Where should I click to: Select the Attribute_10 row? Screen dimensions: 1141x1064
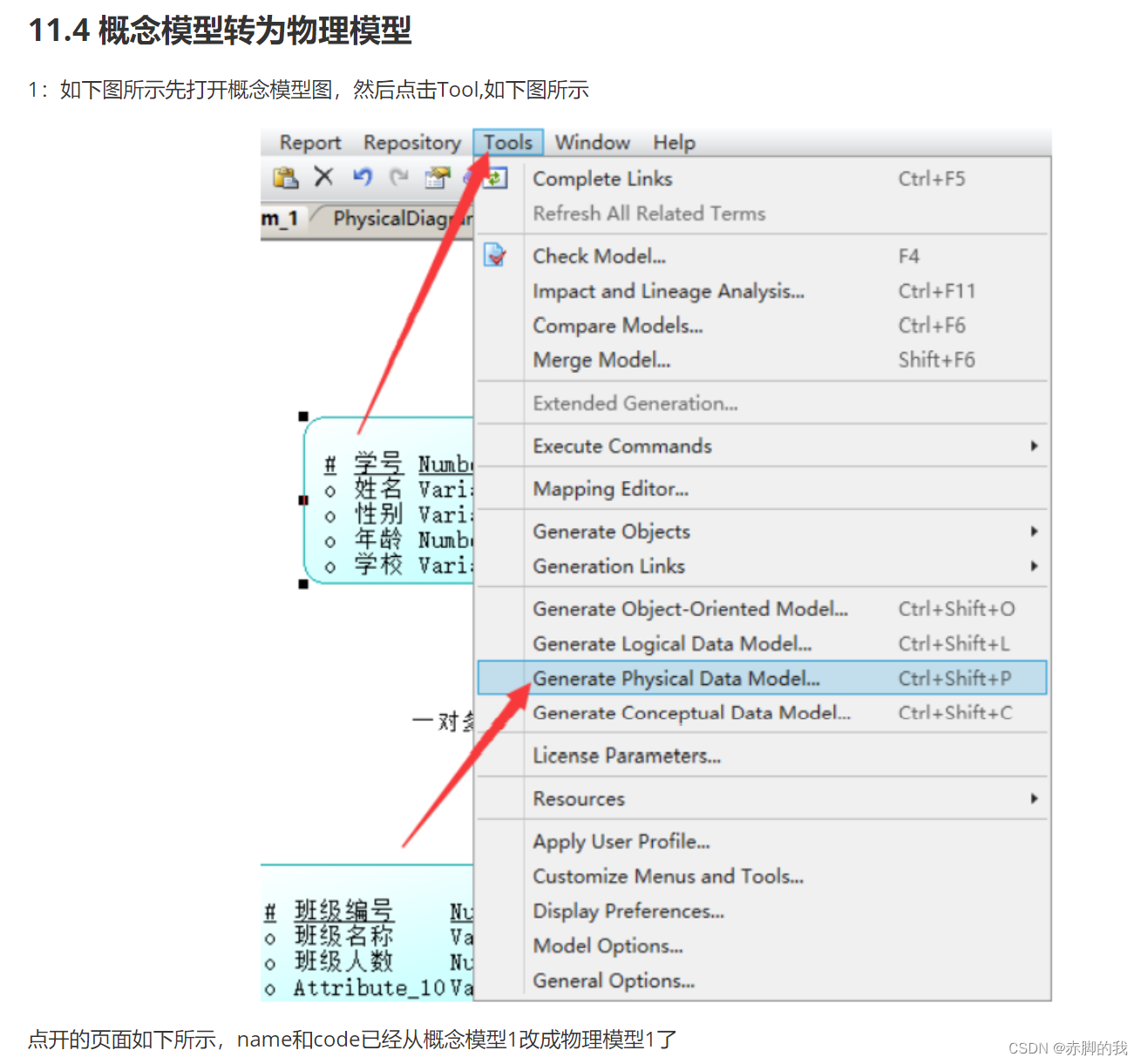point(368,987)
